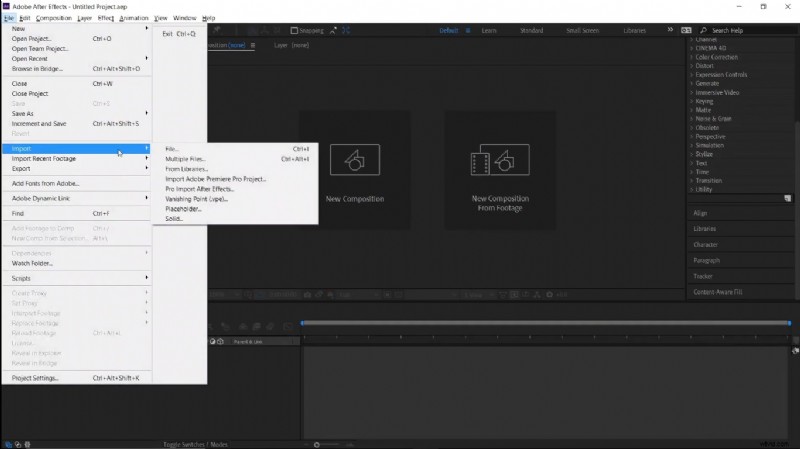Click Project Settings... menu entry
The height and width of the screenshot is (449, 800).
tap(77, 378)
